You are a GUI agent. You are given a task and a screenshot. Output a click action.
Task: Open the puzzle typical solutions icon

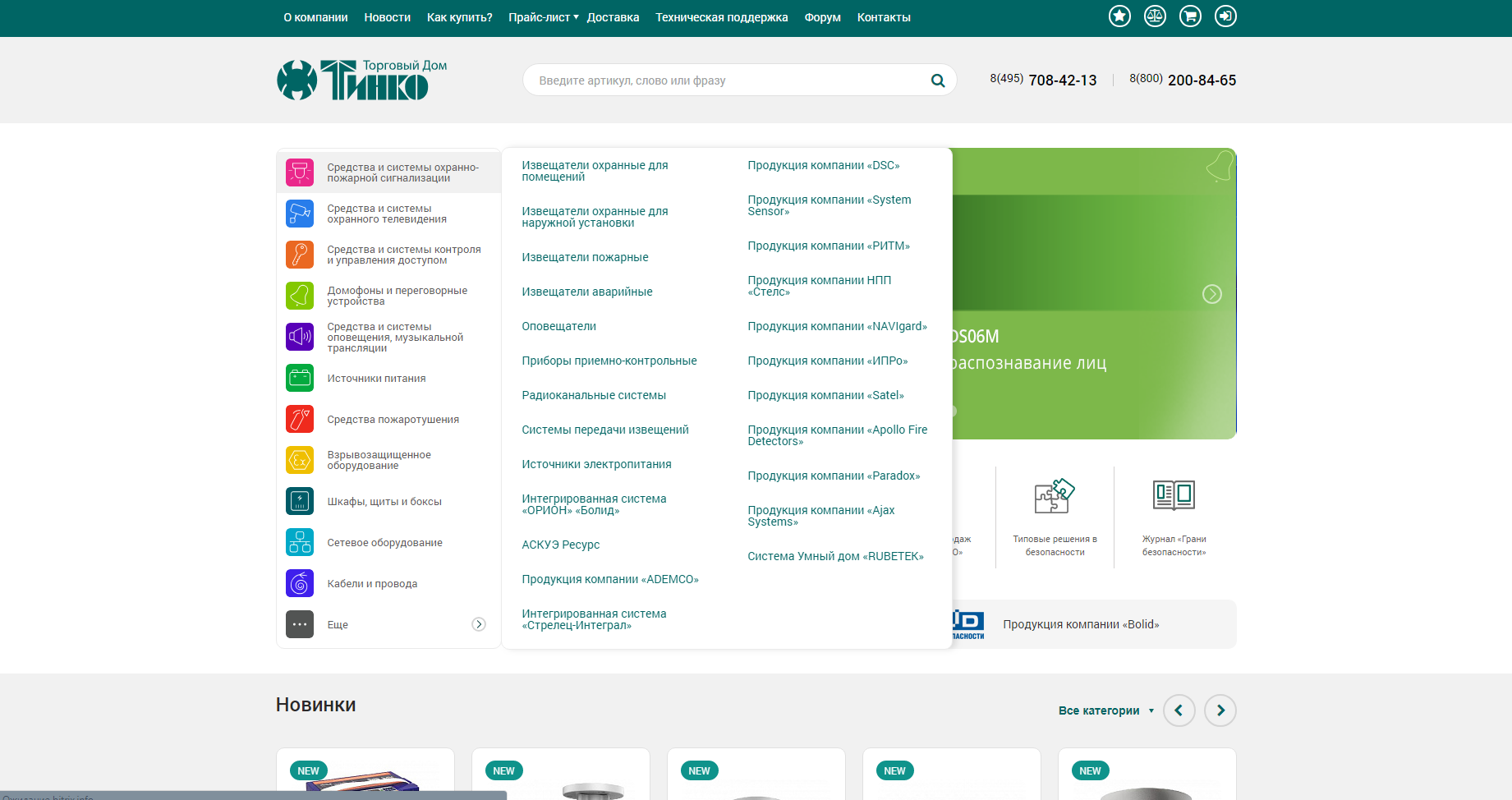[x=1055, y=496]
